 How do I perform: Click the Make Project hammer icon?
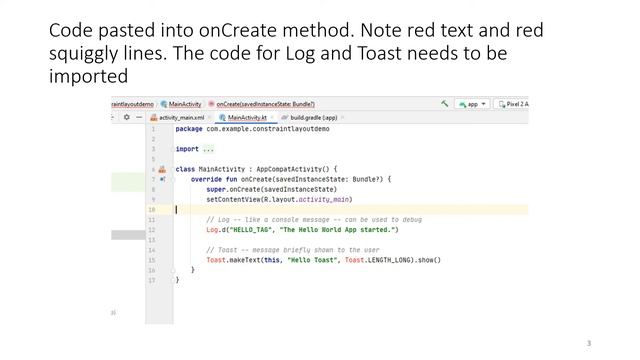pyautogui.click(x=444, y=104)
